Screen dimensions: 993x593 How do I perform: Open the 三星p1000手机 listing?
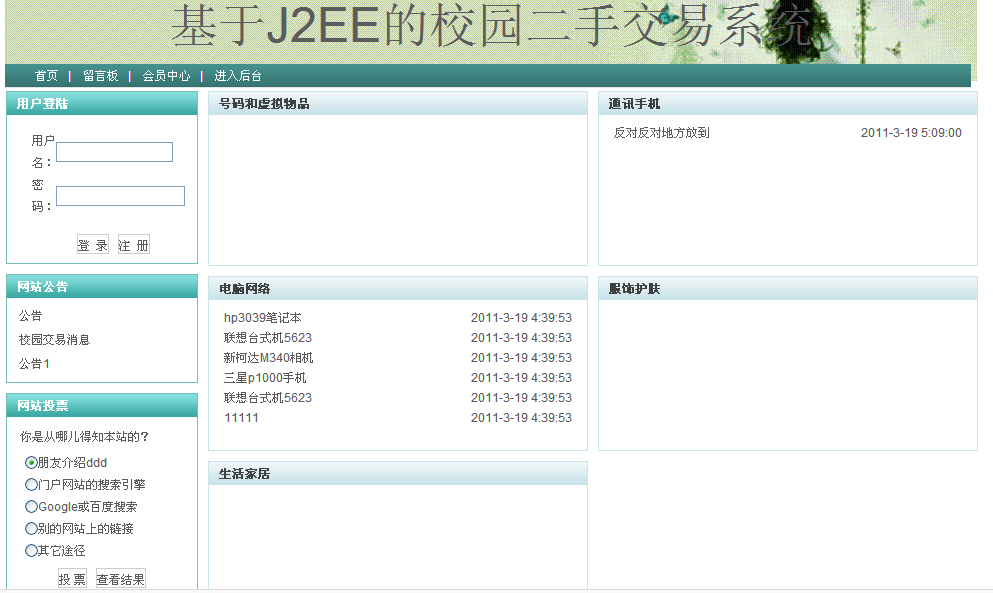[x=265, y=378]
